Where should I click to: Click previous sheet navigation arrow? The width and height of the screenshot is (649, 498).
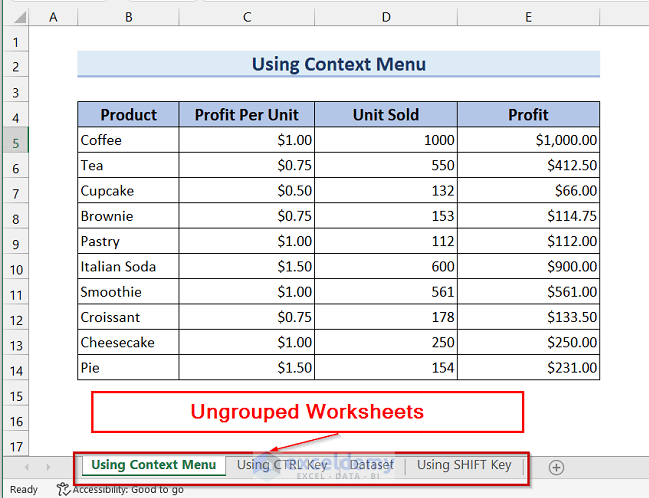click(23, 467)
